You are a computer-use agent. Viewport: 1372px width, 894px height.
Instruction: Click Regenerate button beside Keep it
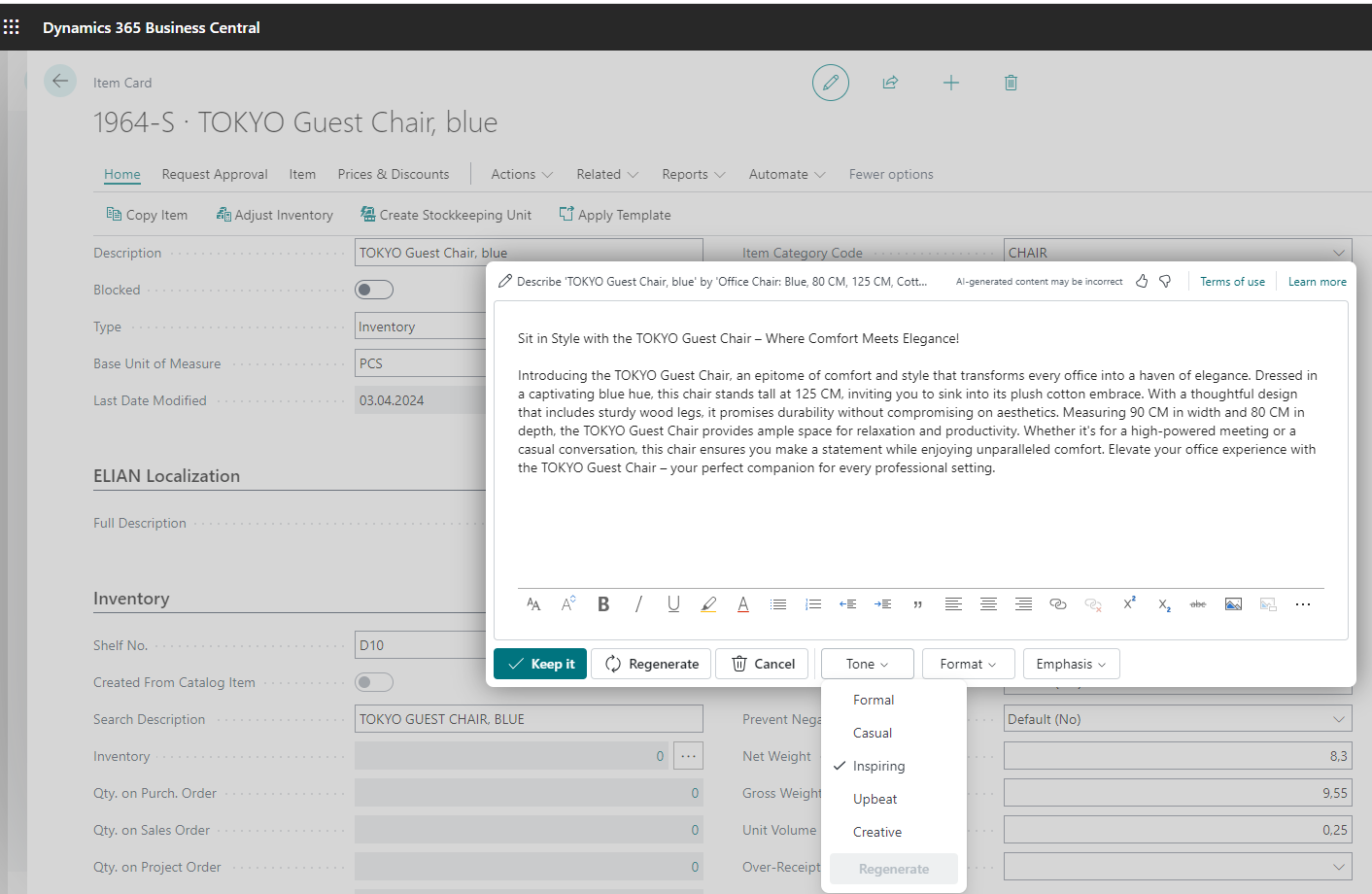pos(651,664)
